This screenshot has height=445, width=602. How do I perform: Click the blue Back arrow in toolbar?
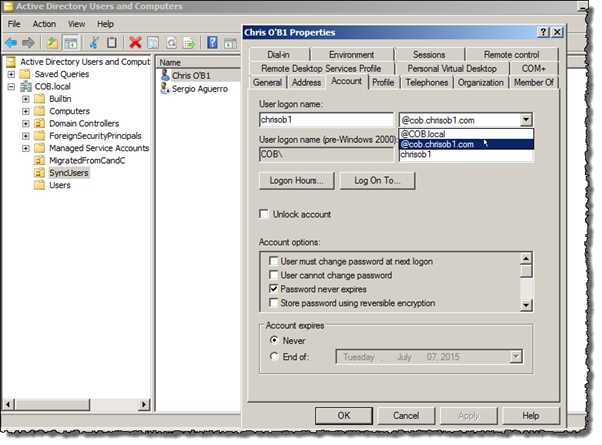coord(11,43)
